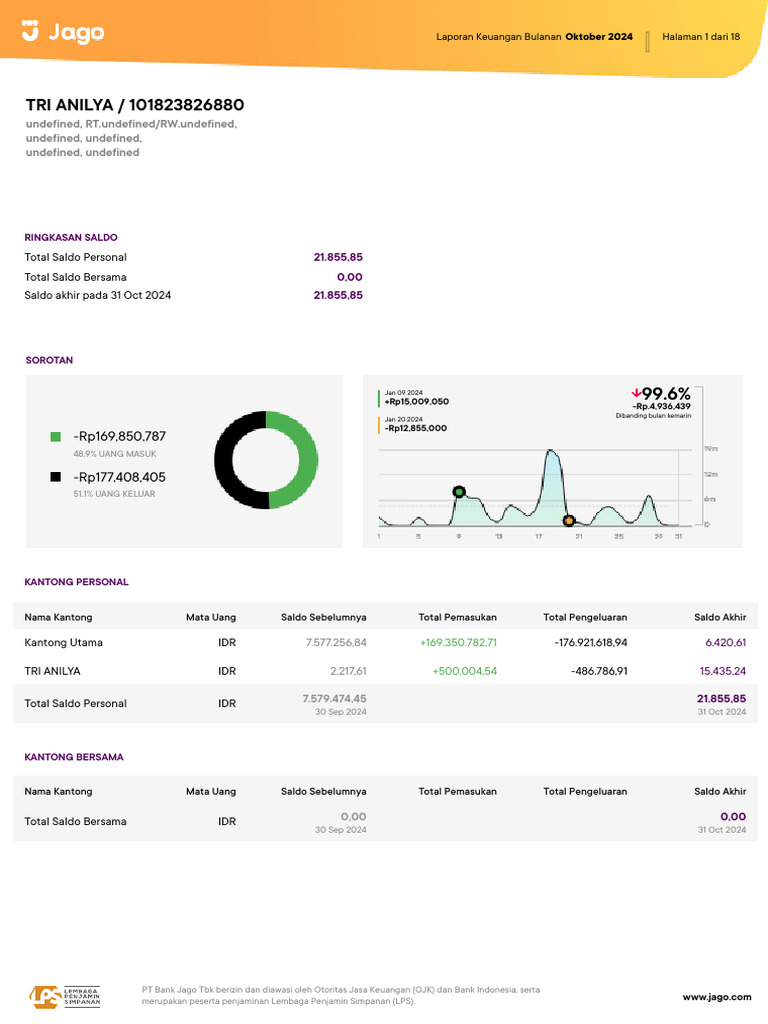Screen dimensions: 768x1024
Task: Click the black Uang Keluar legend square
Action: point(56,477)
